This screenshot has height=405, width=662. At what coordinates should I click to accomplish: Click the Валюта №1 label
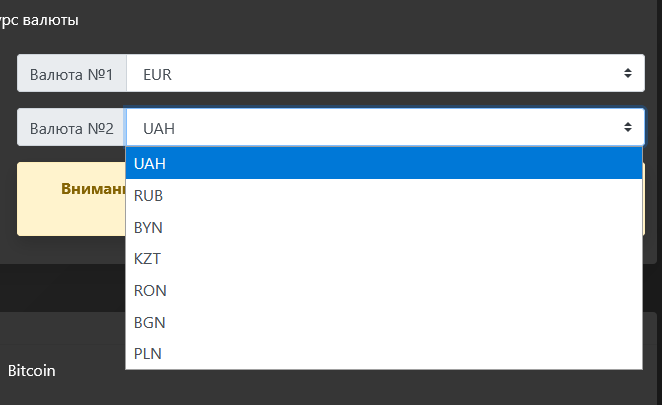[72, 74]
